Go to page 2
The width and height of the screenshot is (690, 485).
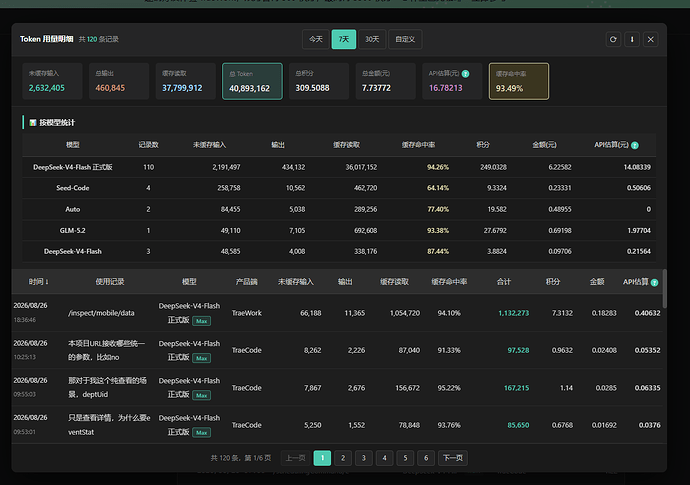click(343, 458)
